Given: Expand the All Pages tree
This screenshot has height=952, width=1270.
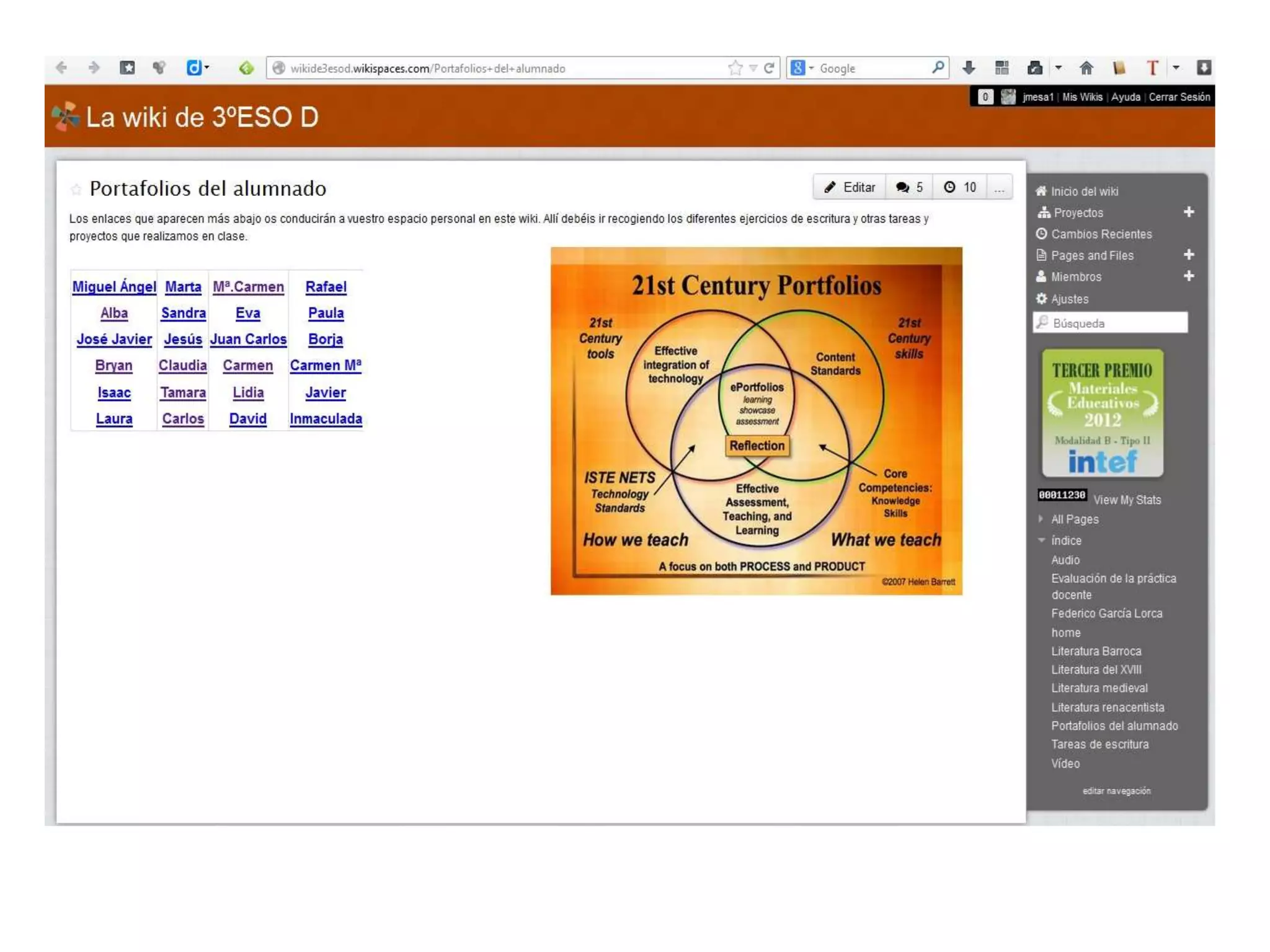Looking at the screenshot, I should tap(1041, 519).
